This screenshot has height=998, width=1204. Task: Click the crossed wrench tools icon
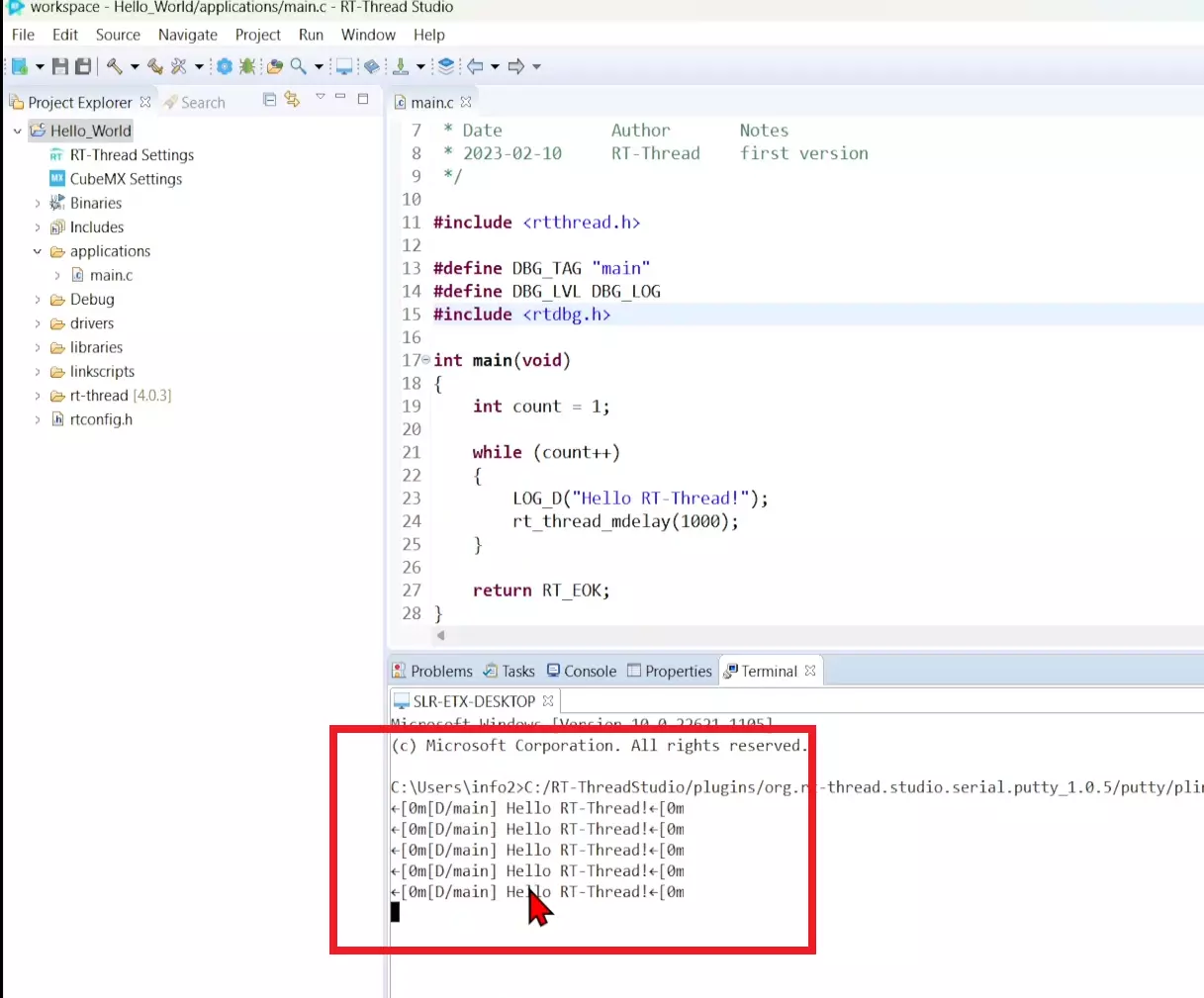tap(178, 66)
